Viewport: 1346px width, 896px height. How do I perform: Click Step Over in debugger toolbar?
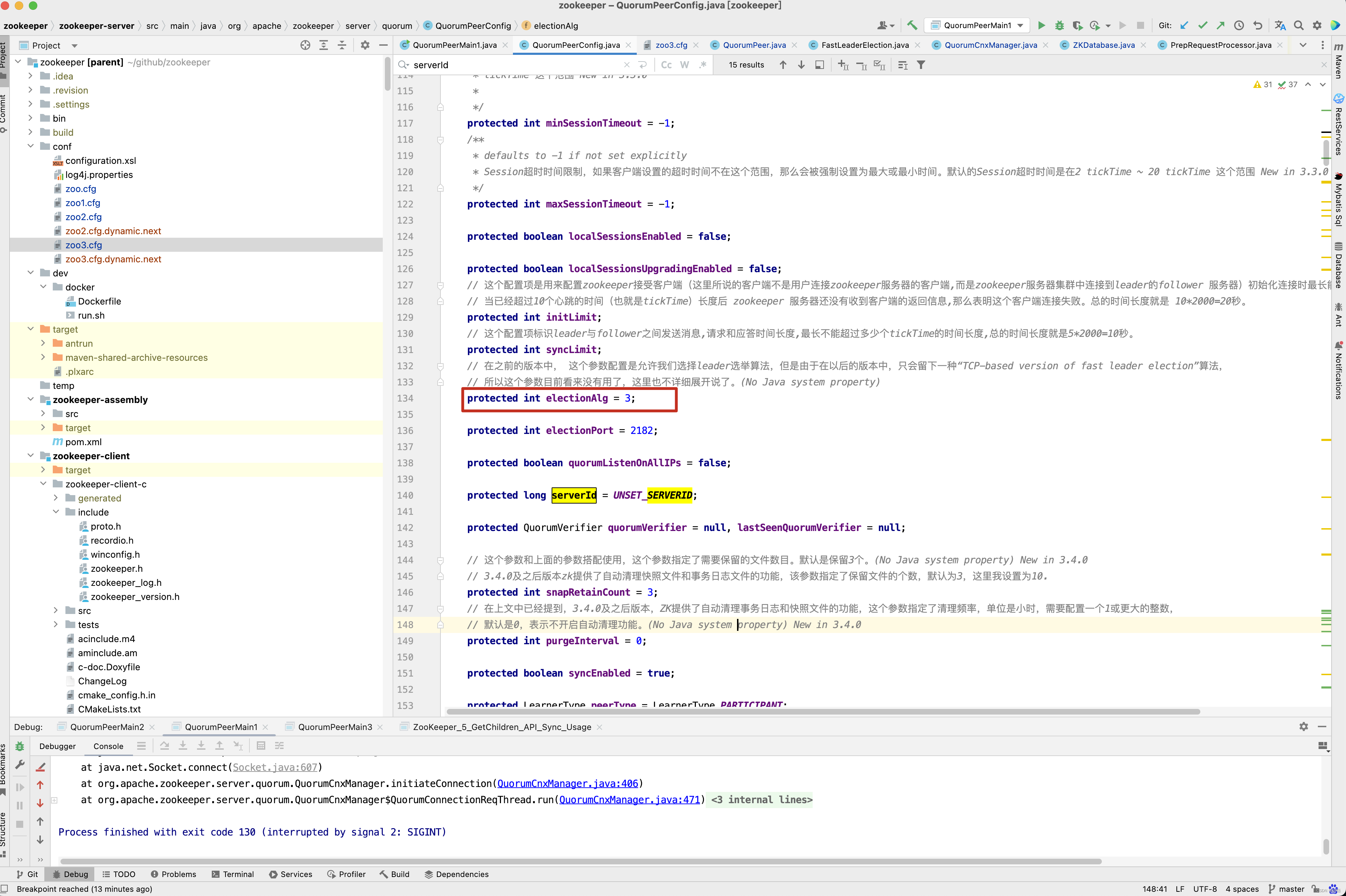pyautogui.click(x=165, y=746)
